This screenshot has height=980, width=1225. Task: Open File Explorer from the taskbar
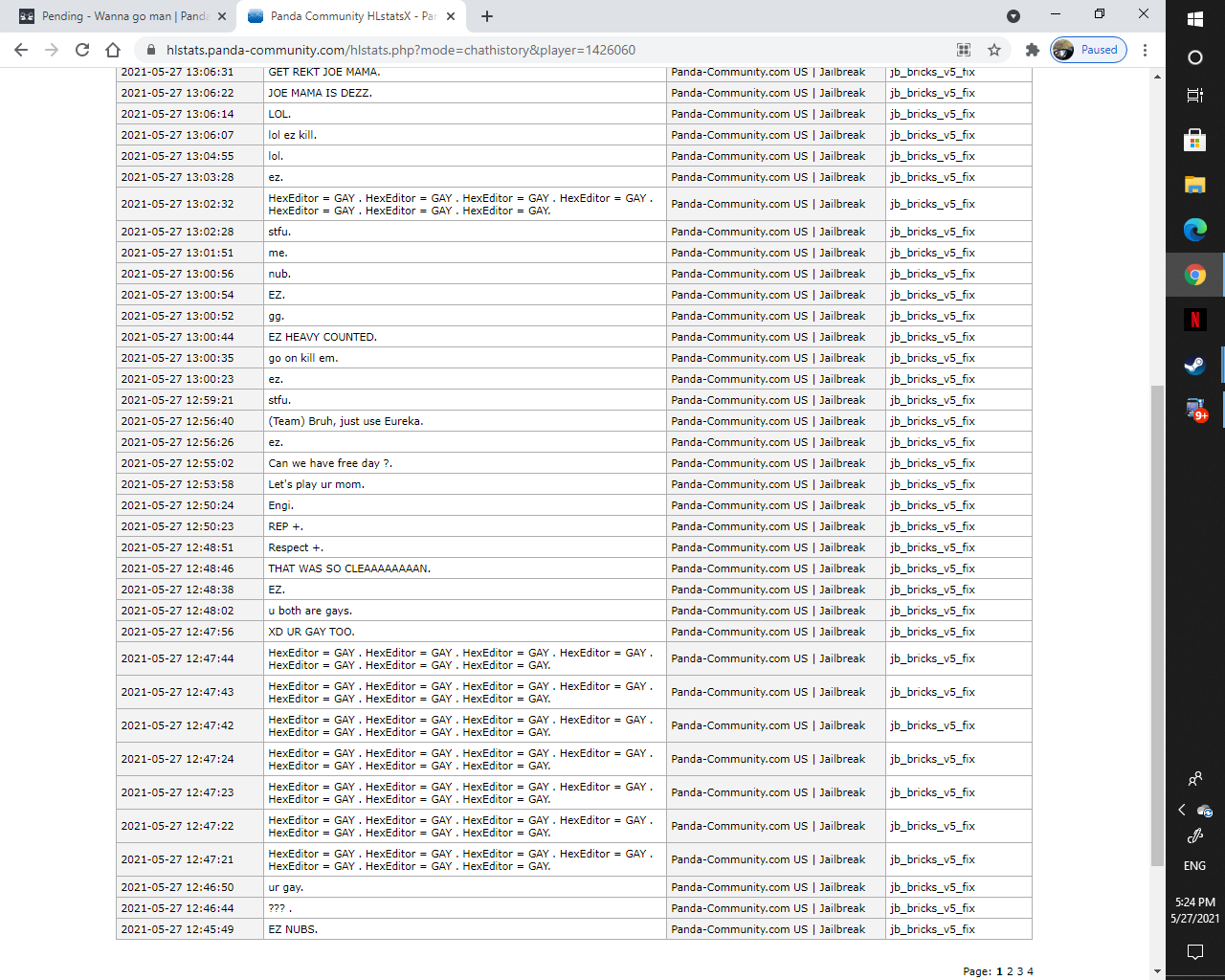1194,185
